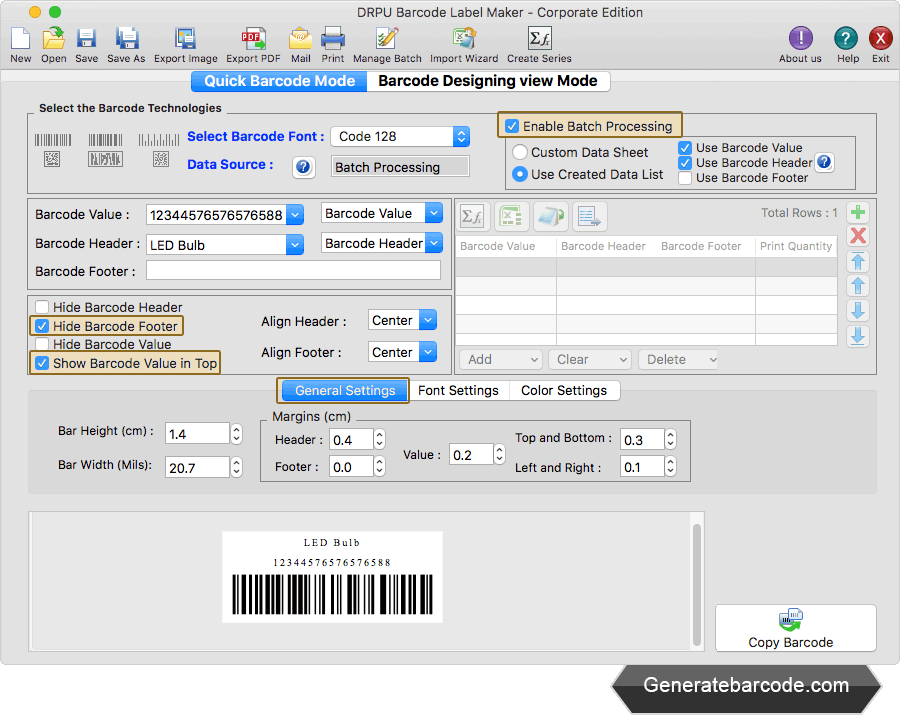
Task: Open the Delete dropdown below table
Action: (x=679, y=359)
